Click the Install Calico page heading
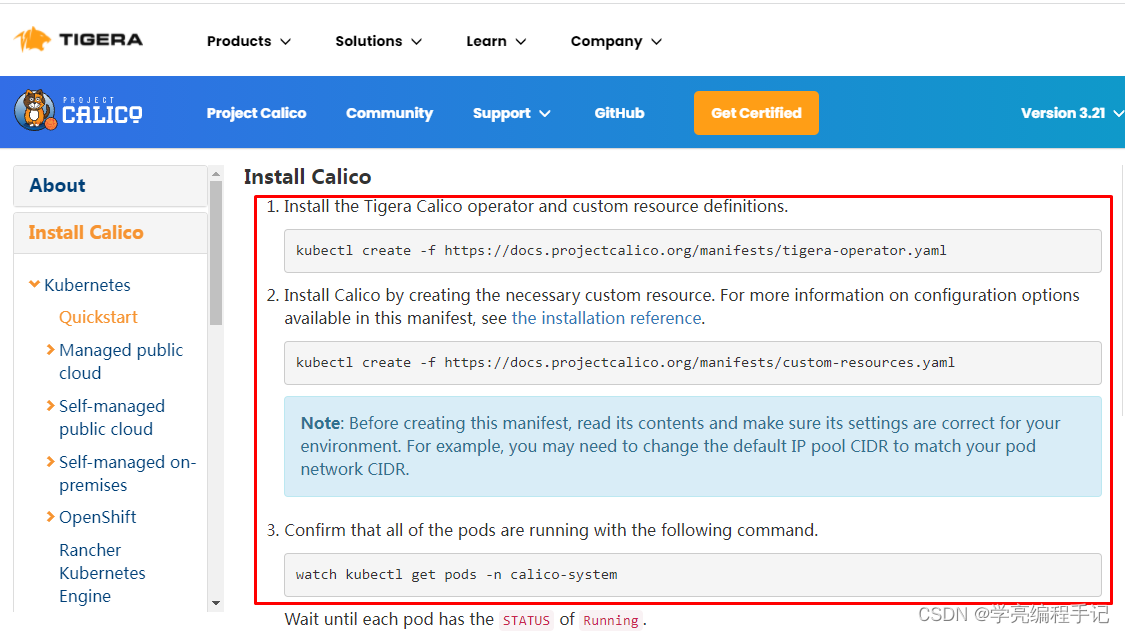 307,177
